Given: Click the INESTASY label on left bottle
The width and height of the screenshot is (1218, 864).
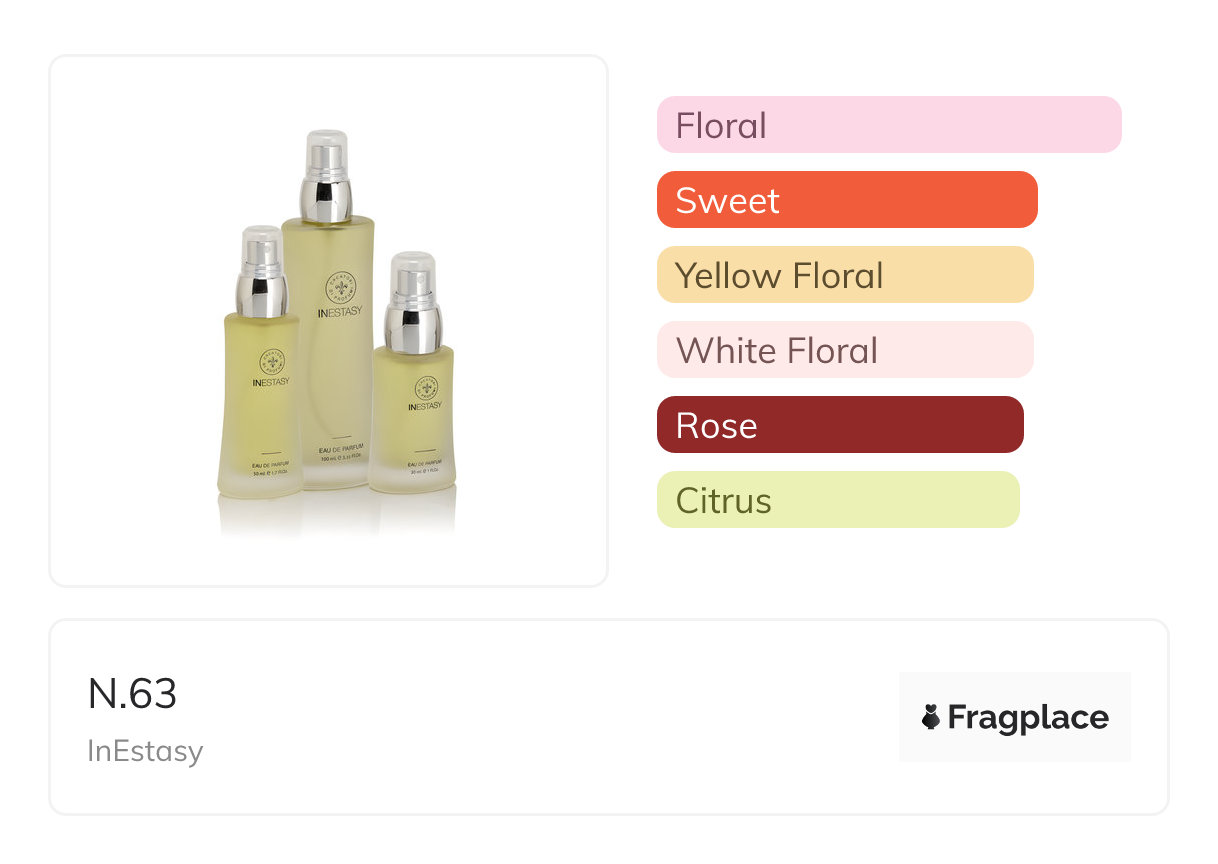Looking at the screenshot, I should tap(270, 382).
